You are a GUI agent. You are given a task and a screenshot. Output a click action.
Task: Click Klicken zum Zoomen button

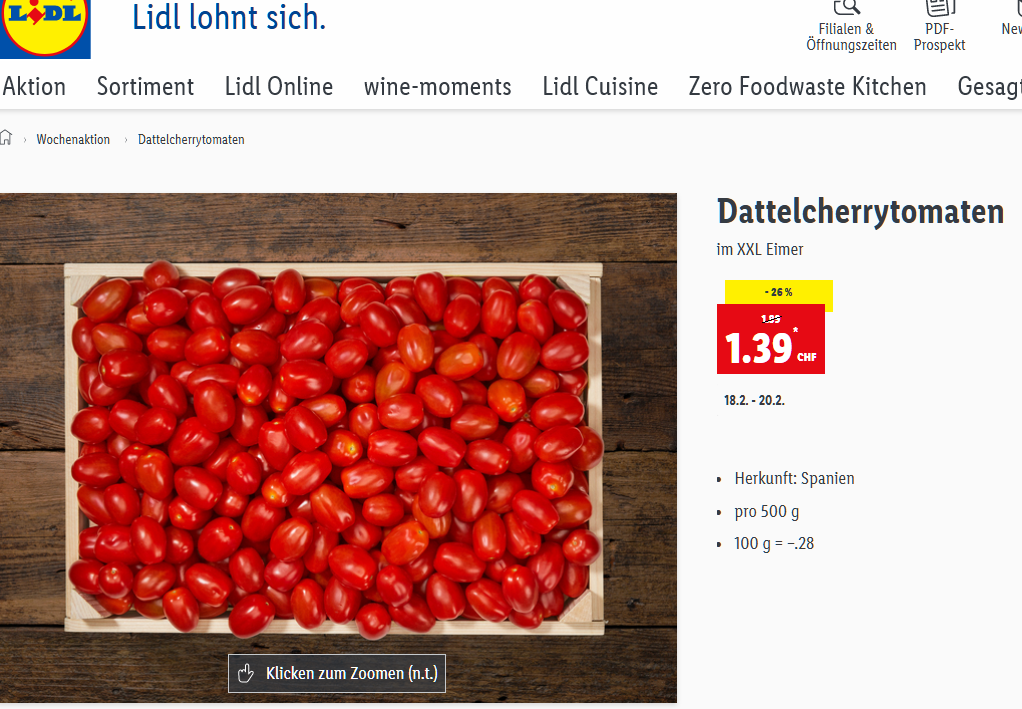click(337, 673)
